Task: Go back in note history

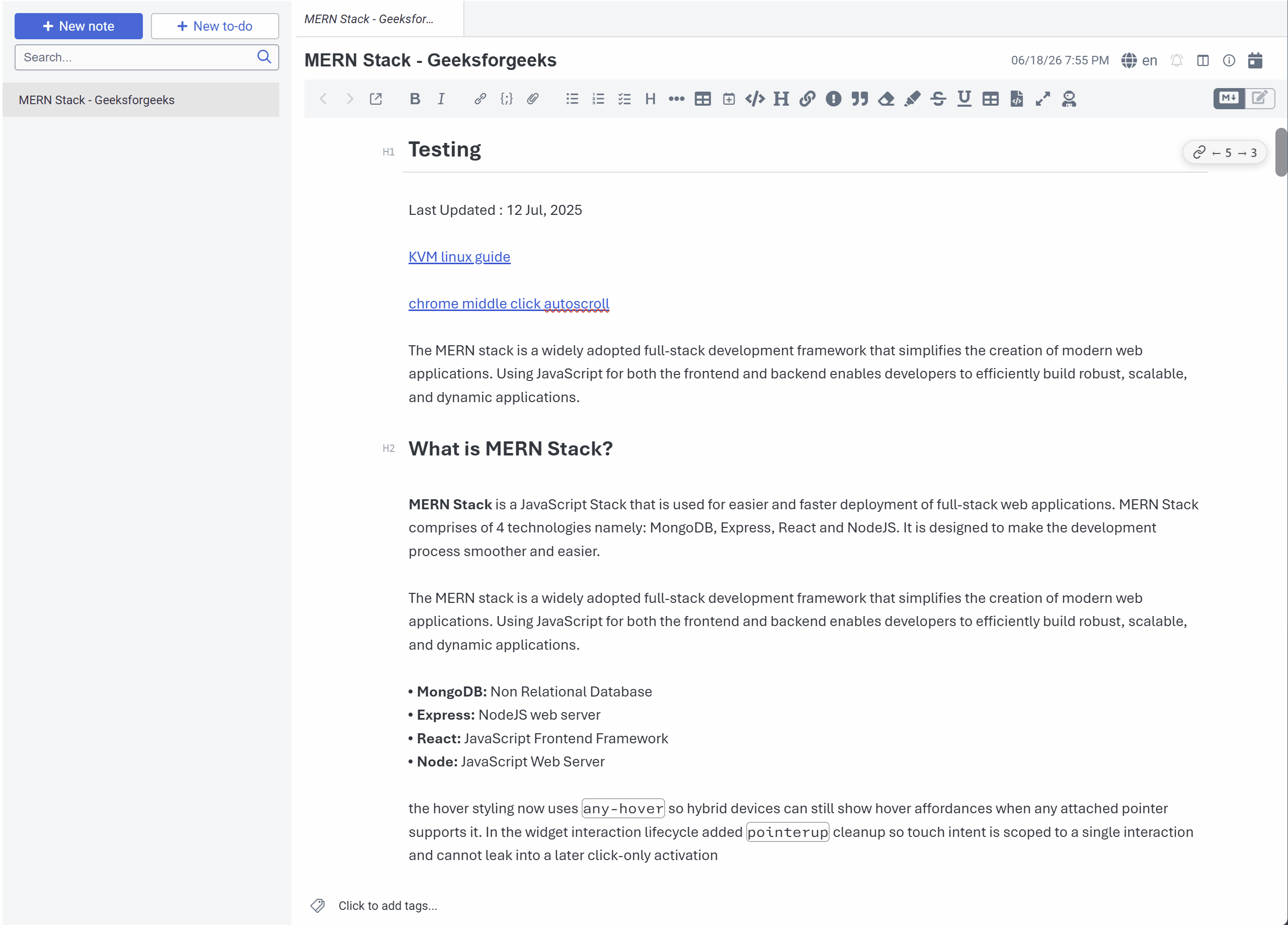Action: (x=323, y=99)
